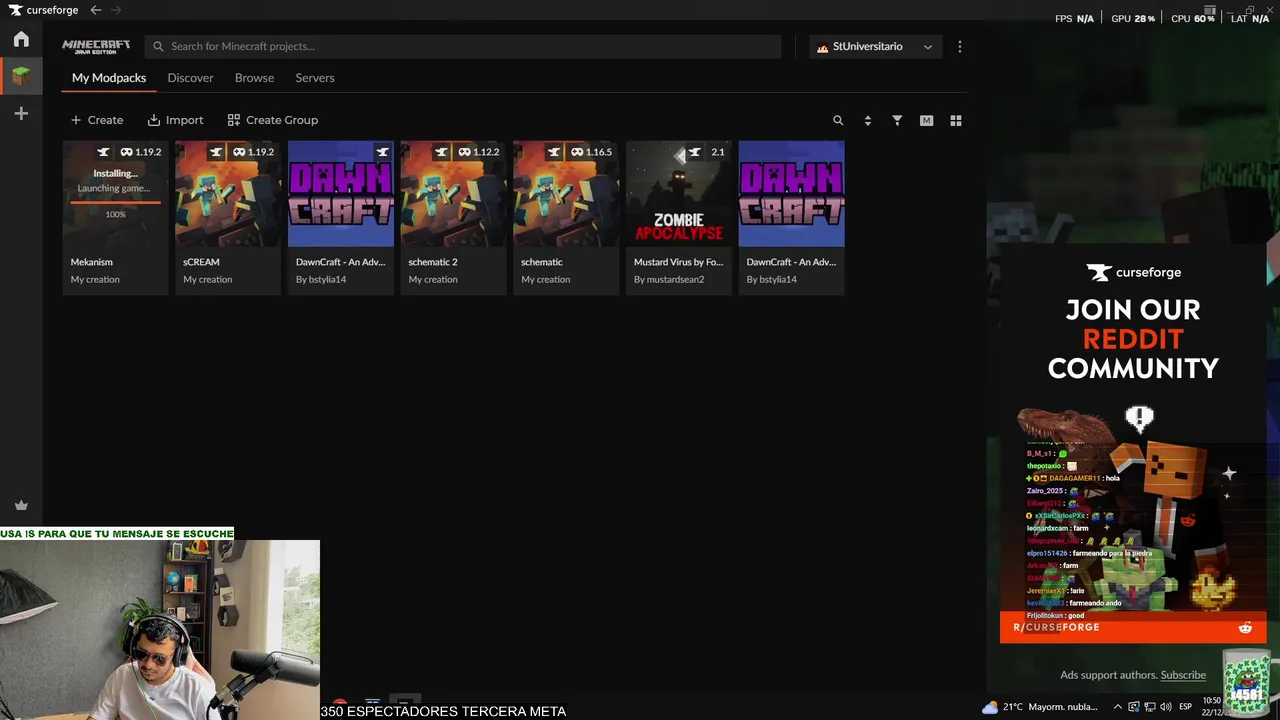Click the 1.12.2 version badge on schematic 2
This screenshot has height=720, width=1280.
tap(479, 152)
